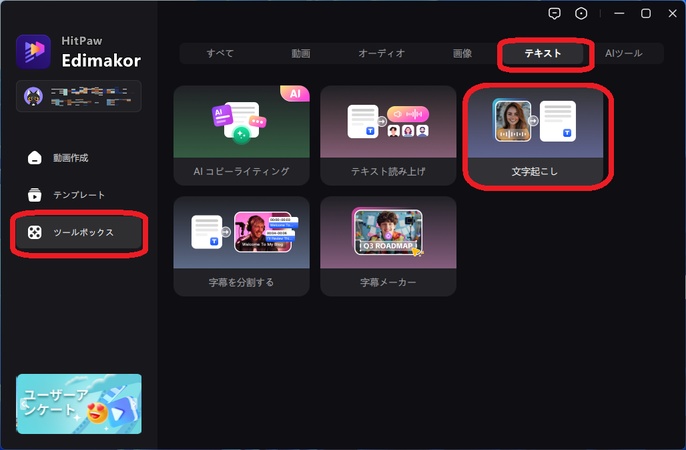Open the settings hexagon icon in title bar
The height and width of the screenshot is (450, 686).
pos(581,14)
